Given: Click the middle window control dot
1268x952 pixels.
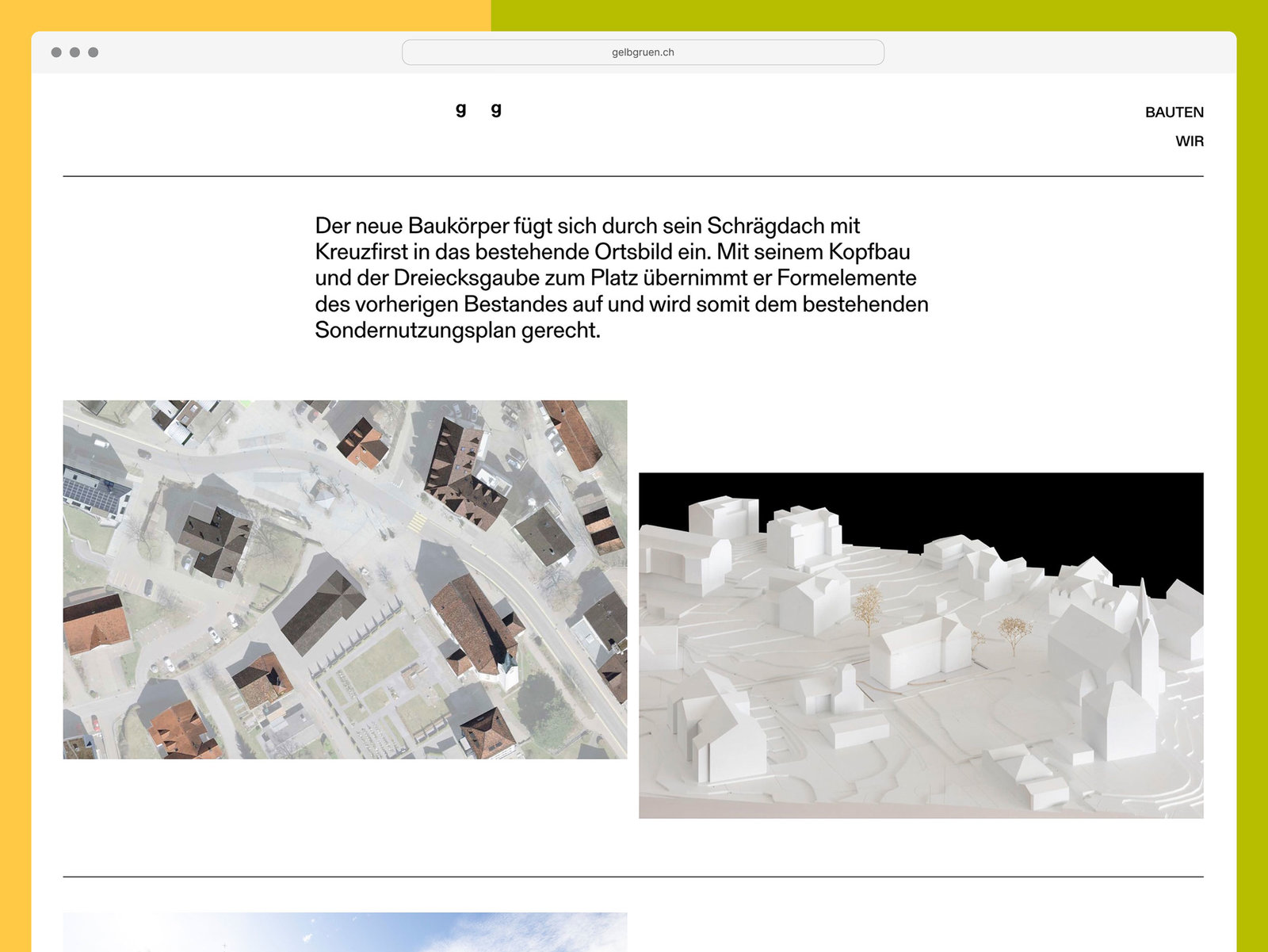Looking at the screenshot, I should tap(74, 52).
